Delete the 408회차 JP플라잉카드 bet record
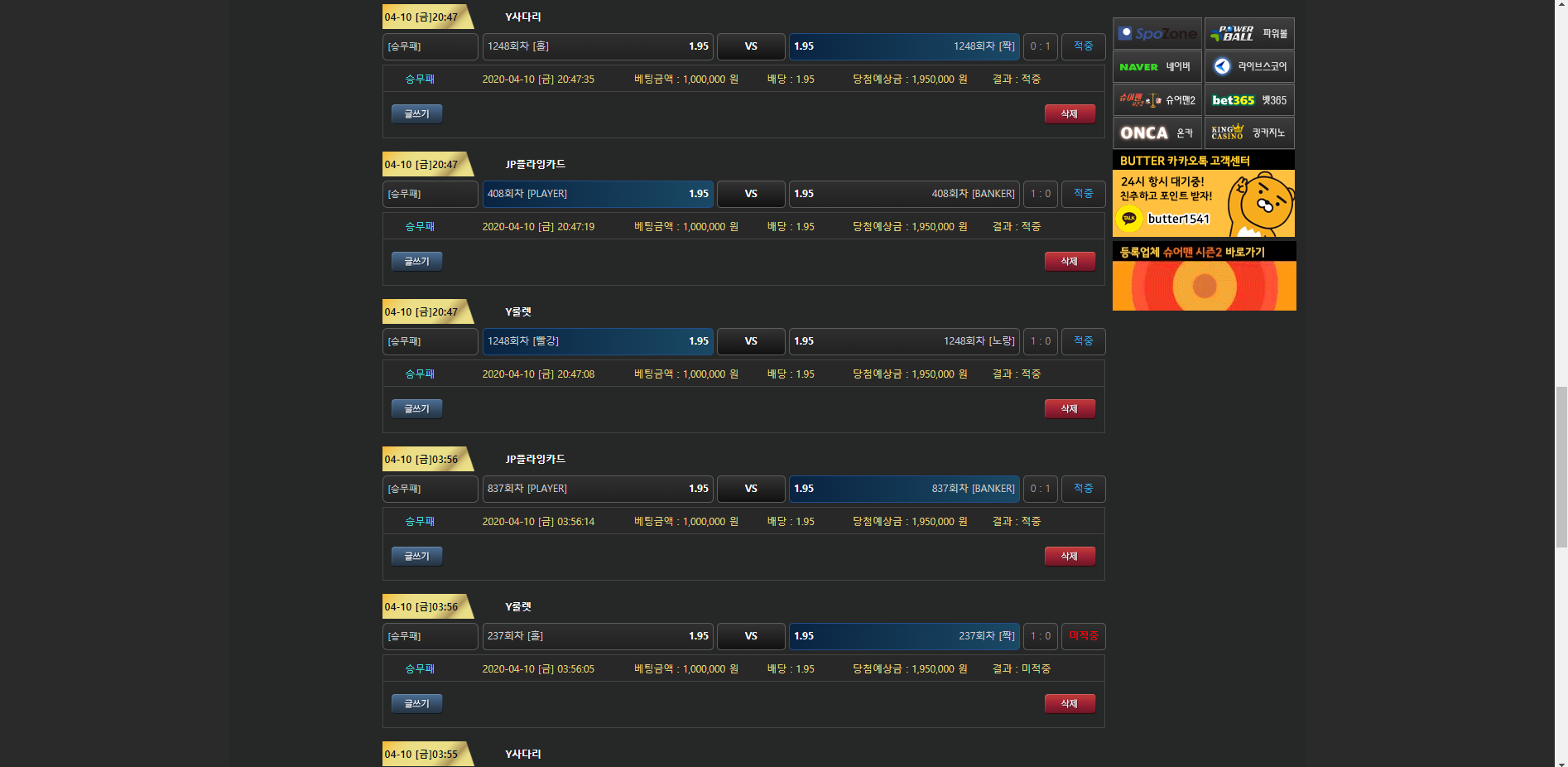This screenshot has width=1568, height=767. [x=1069, y=261]
